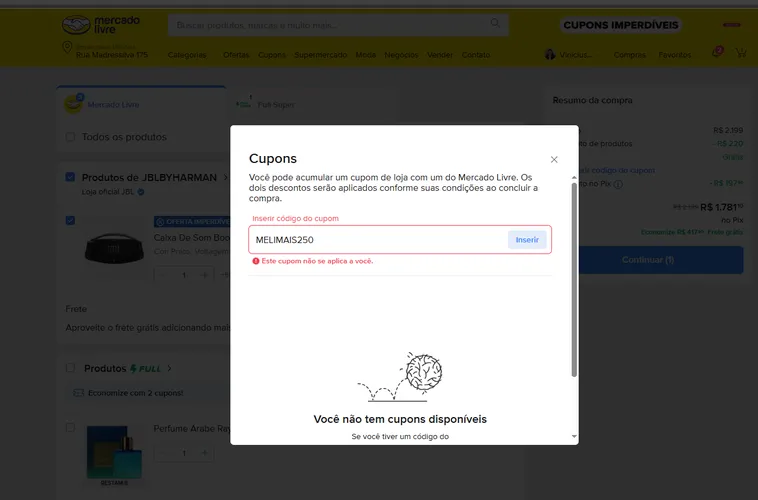Viewport: 758px width, 500px height.
Task: Click the OFERTA IMPERDÍVEL badge
Action: (192, 221)
